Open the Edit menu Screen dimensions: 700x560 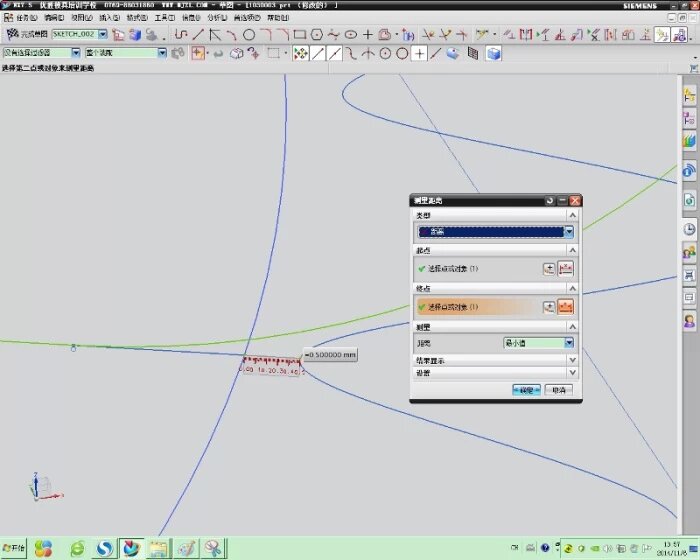pos(54,18)
